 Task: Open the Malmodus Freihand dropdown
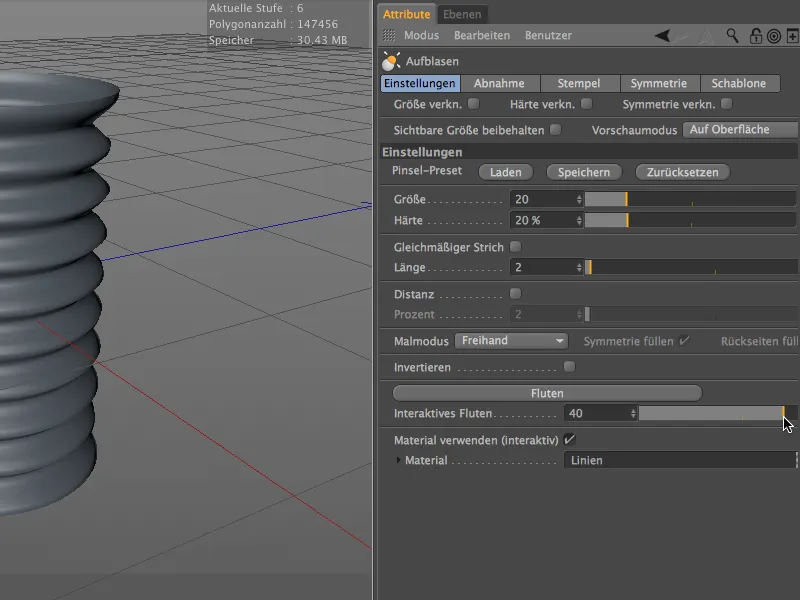[511, 341]
